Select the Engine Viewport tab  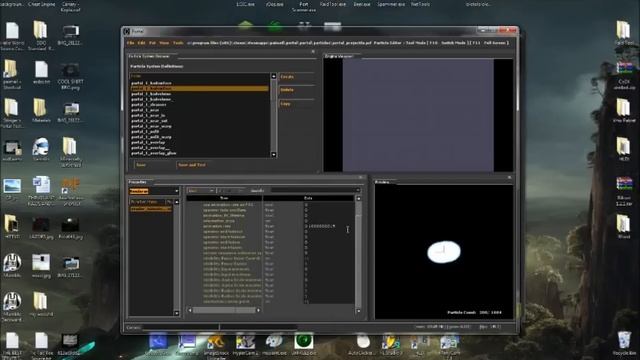(x=339, y=56)
